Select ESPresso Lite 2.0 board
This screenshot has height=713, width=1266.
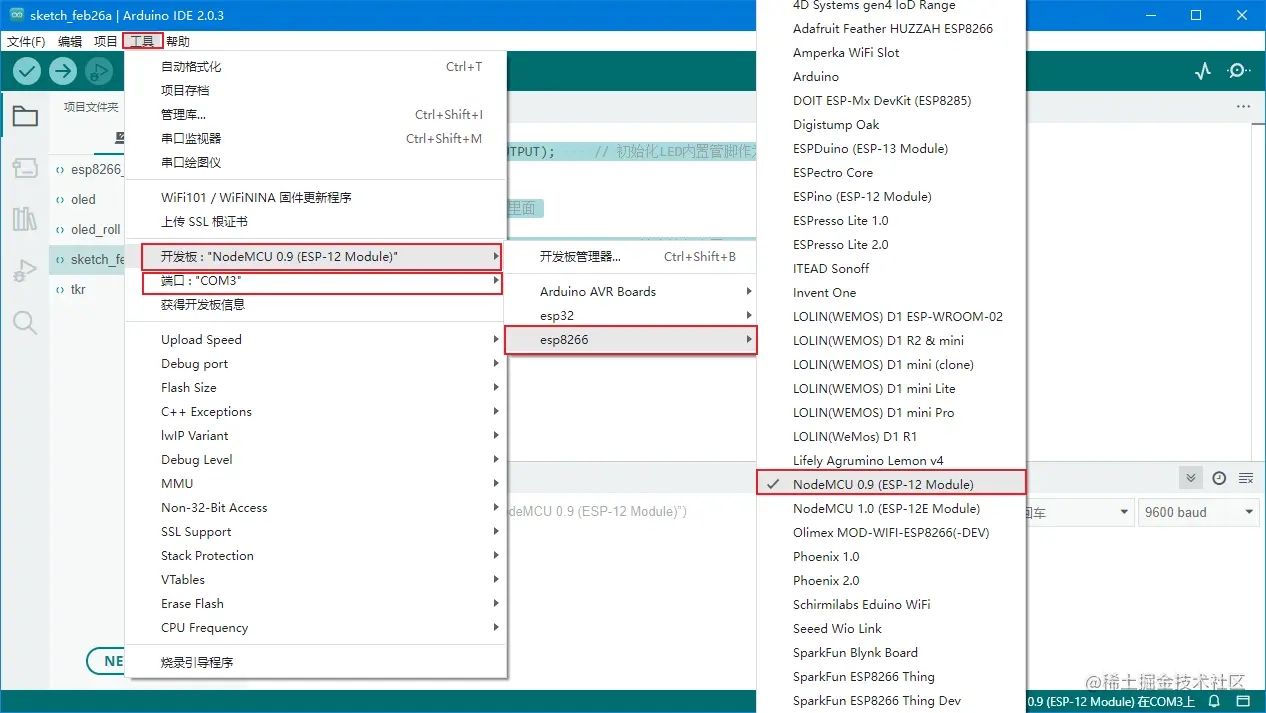click(x=892, y=244)
